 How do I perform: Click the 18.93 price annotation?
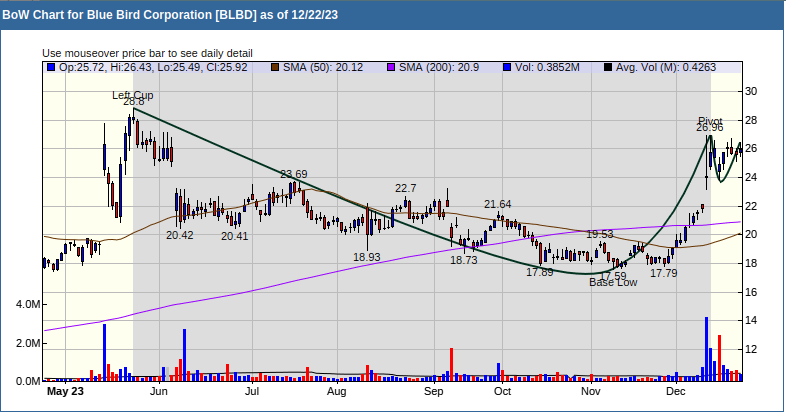tap(367, 257)
